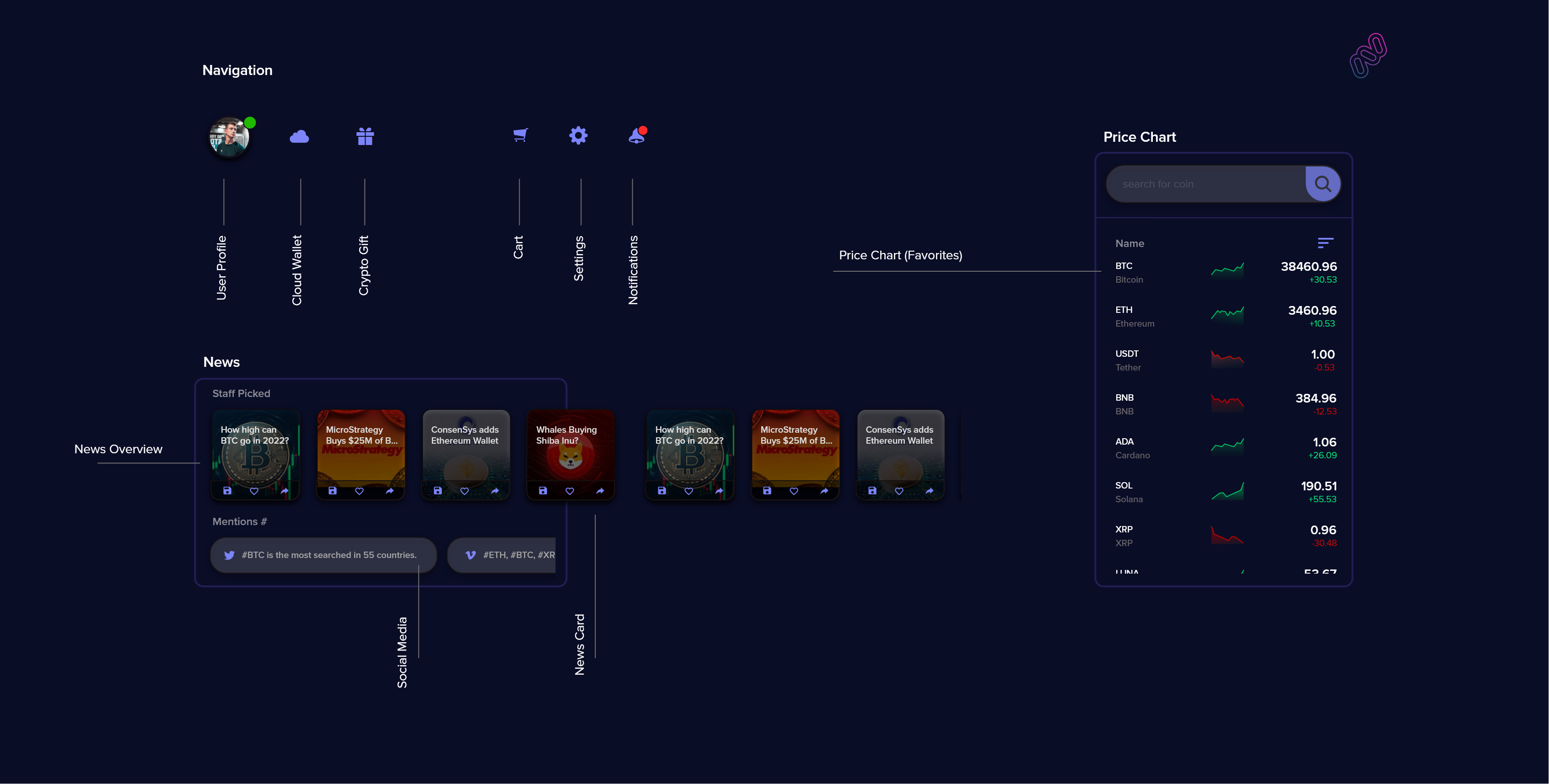Image resolution: width=1549 pixels, height=784 pixels.
Task: Share the first MicroStrategy news card
Action: pos(390,491)
